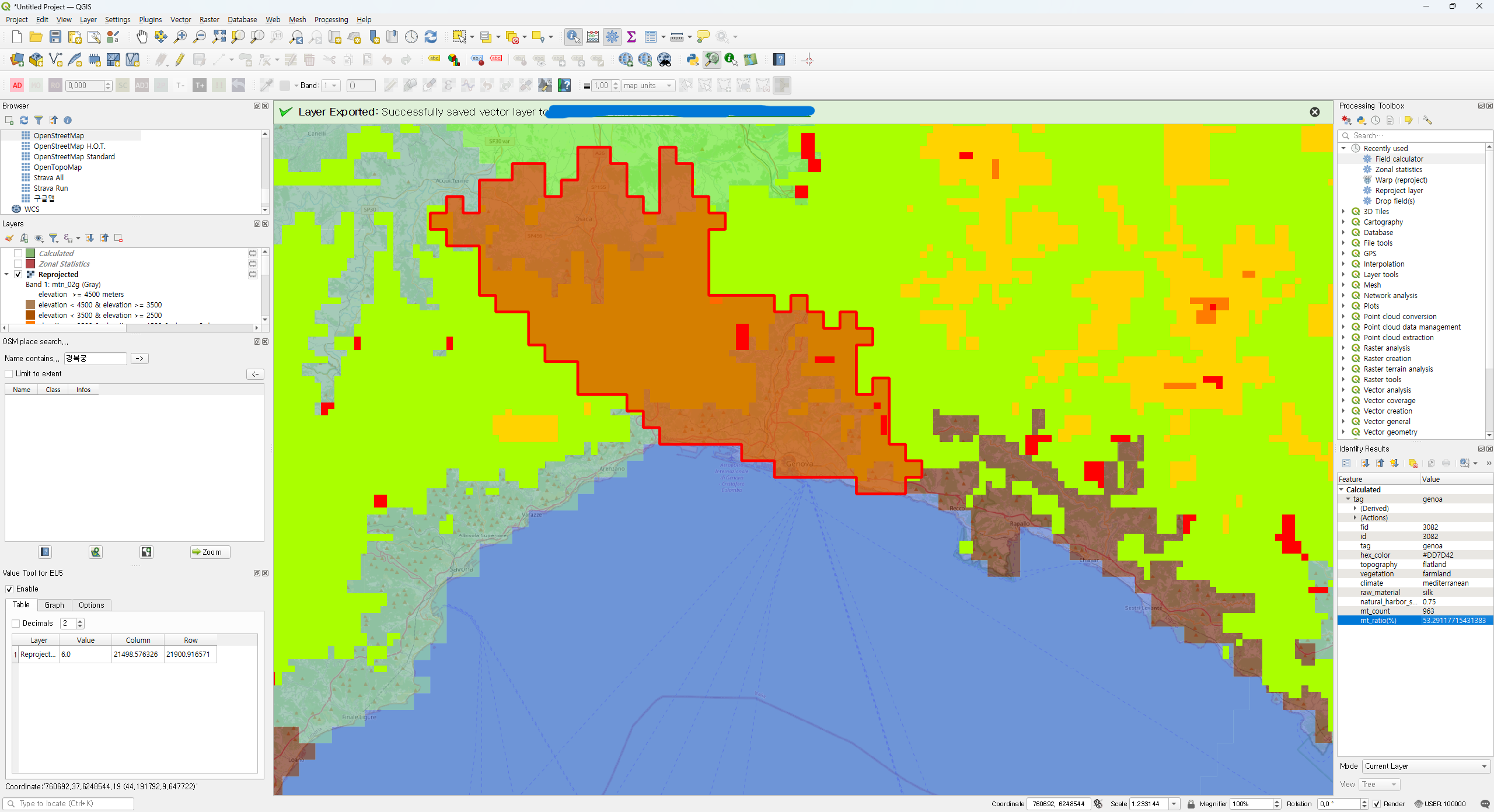Viewport: 1494px width, 812px height.
Task: Enable Limit to extent checkbox
Action: click(9, 374)
